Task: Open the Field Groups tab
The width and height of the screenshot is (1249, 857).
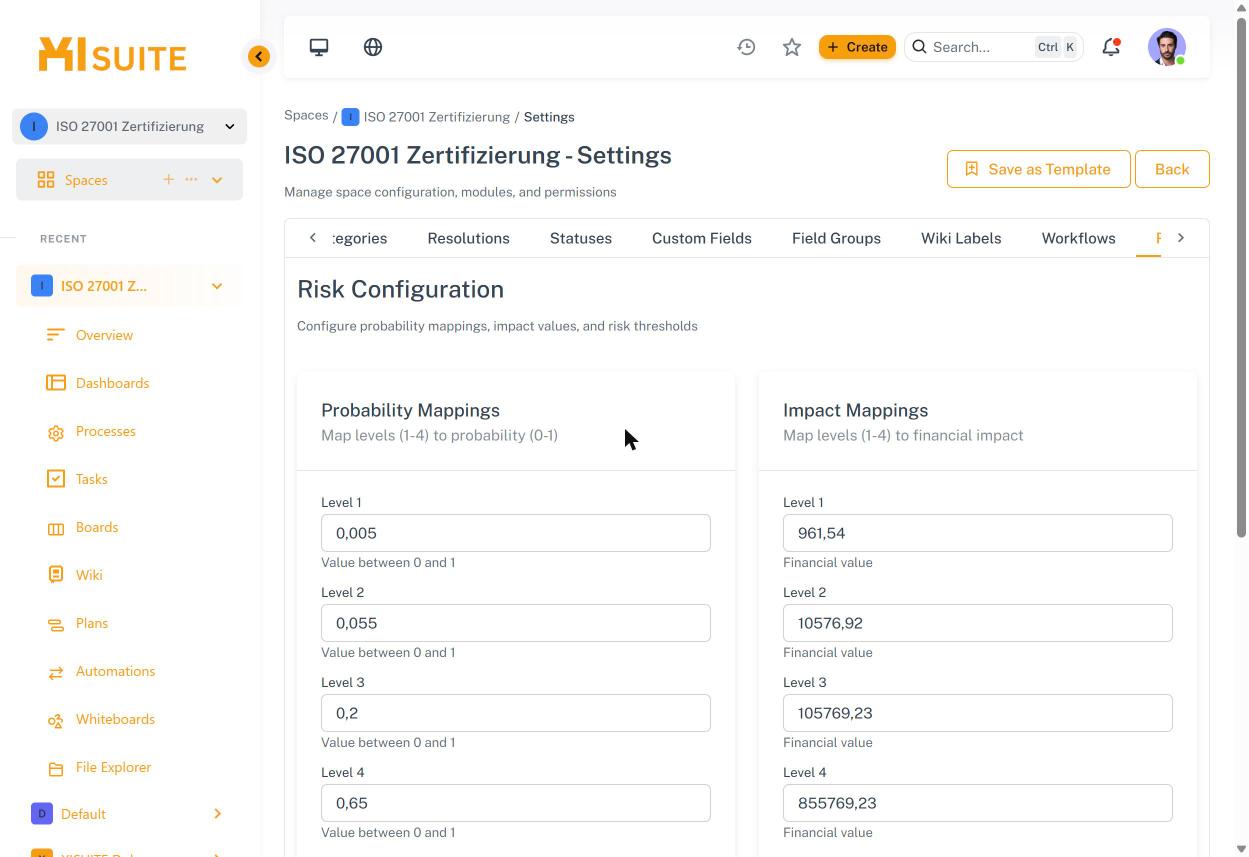Action: [x=836, y=238]
